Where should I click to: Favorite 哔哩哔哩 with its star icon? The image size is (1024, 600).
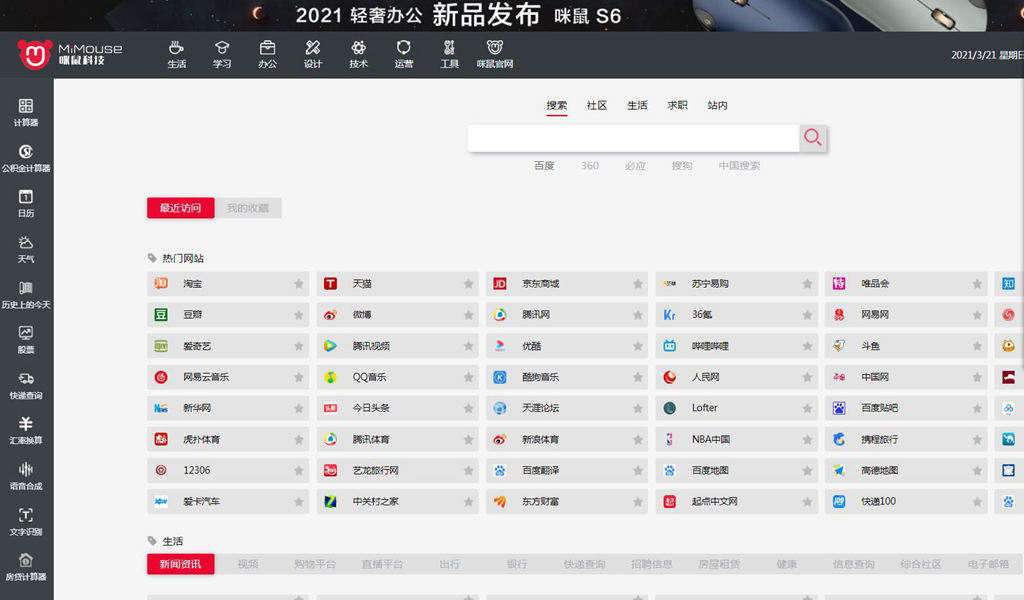pos(807,346)
